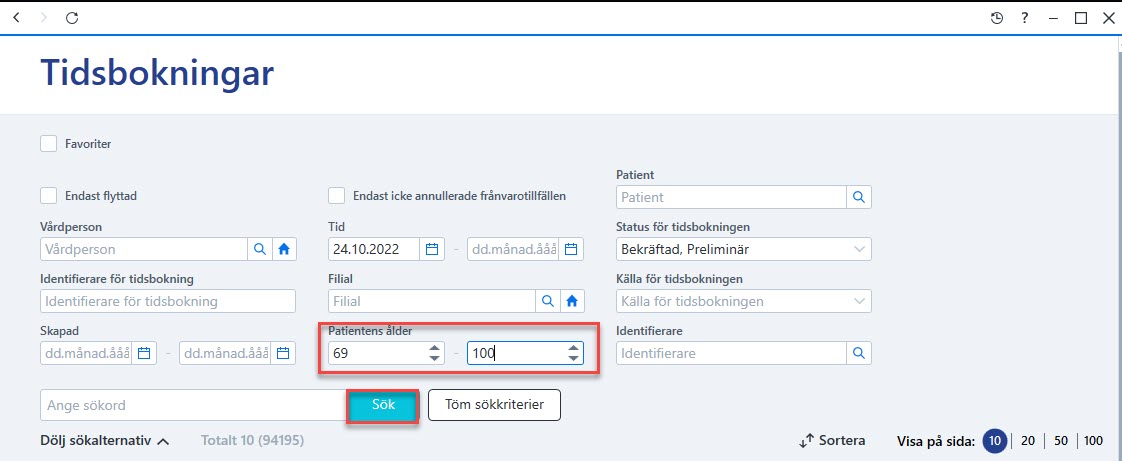Screen dimensions: 1122x461
Task: Open calendar for Skapad end date
Action: (x=283, y=353)
